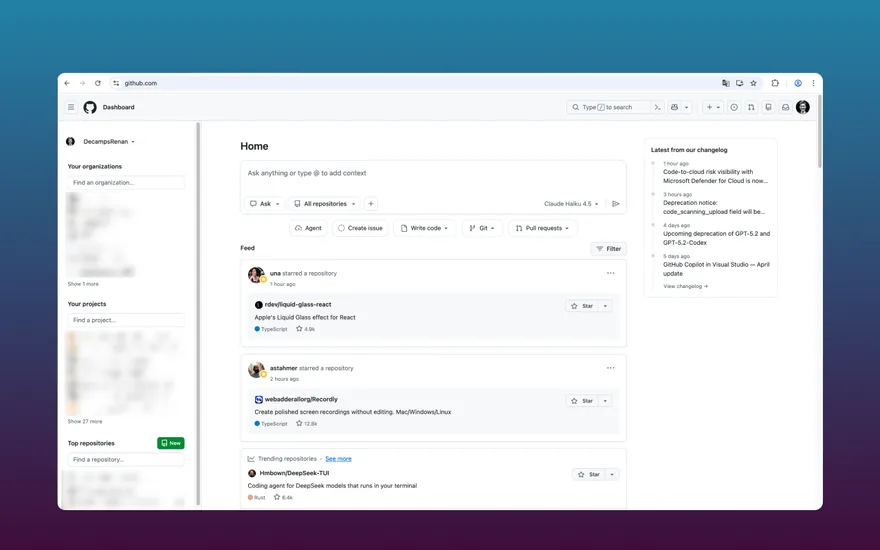Image resolution: width=880 pixels, height=550 pixels.
Task: Click See more trending repositories link
Action: pos(338,459)
